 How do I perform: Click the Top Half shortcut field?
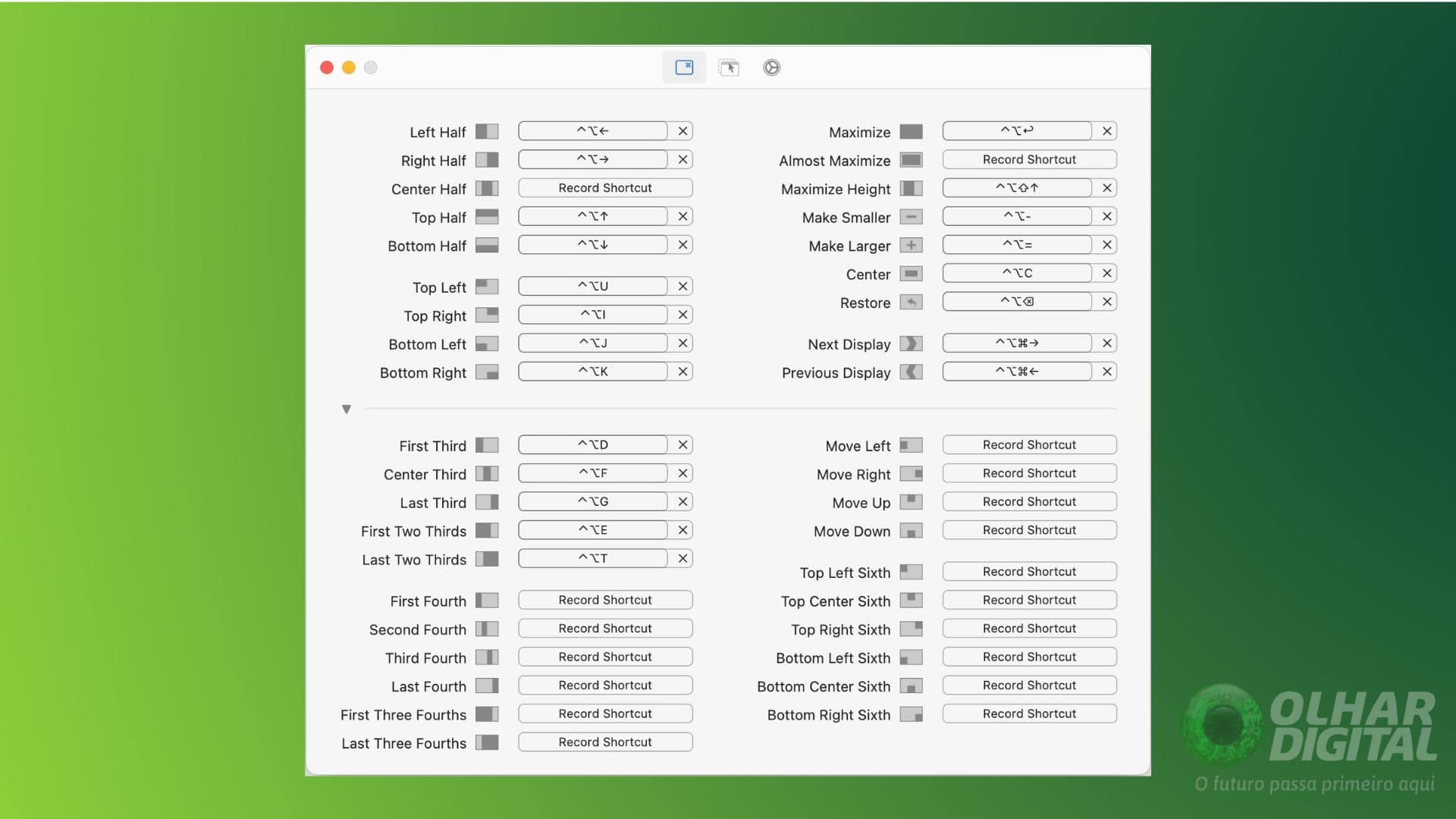click(595, 216)
